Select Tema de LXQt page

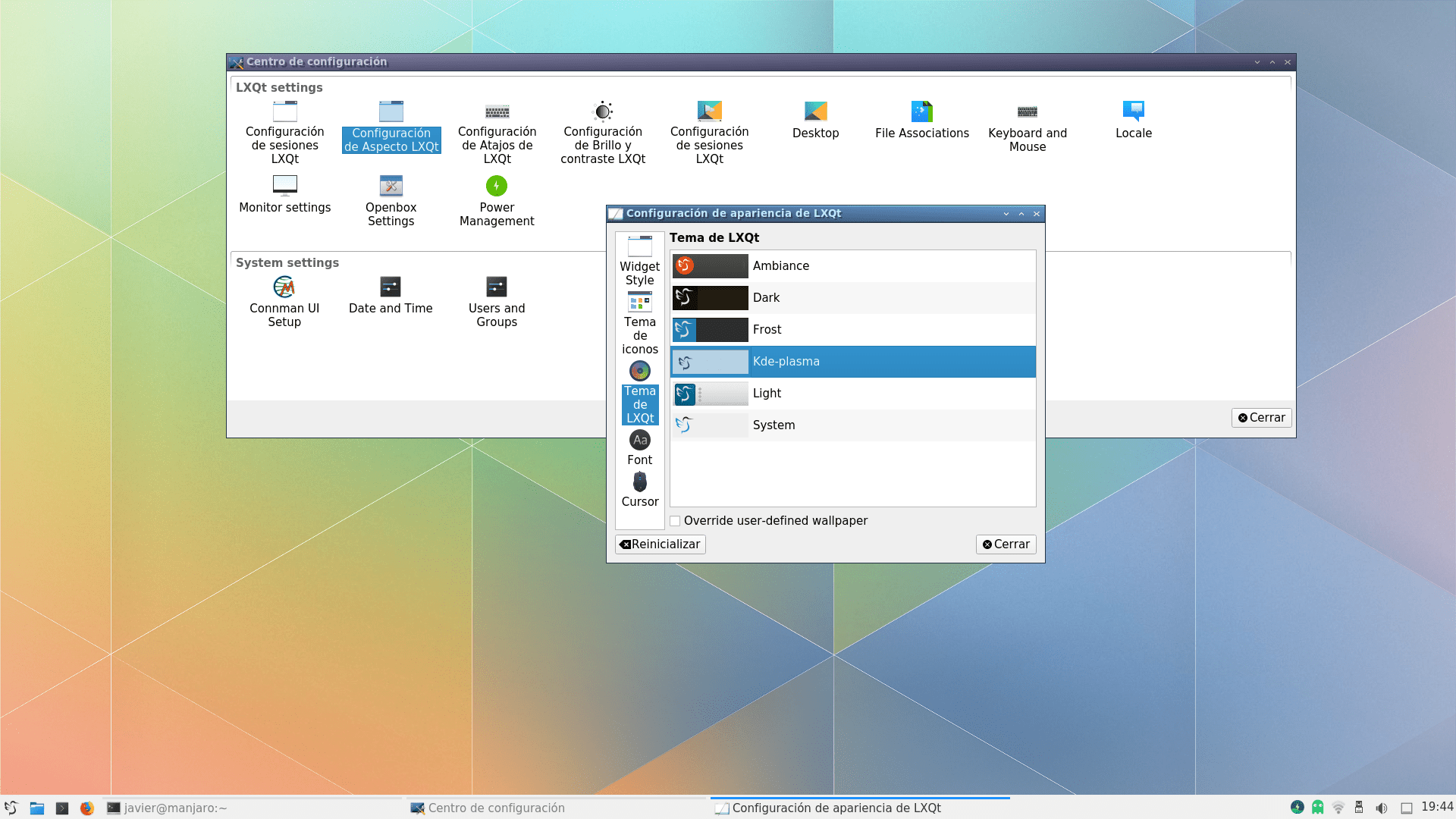click(640, 392)
